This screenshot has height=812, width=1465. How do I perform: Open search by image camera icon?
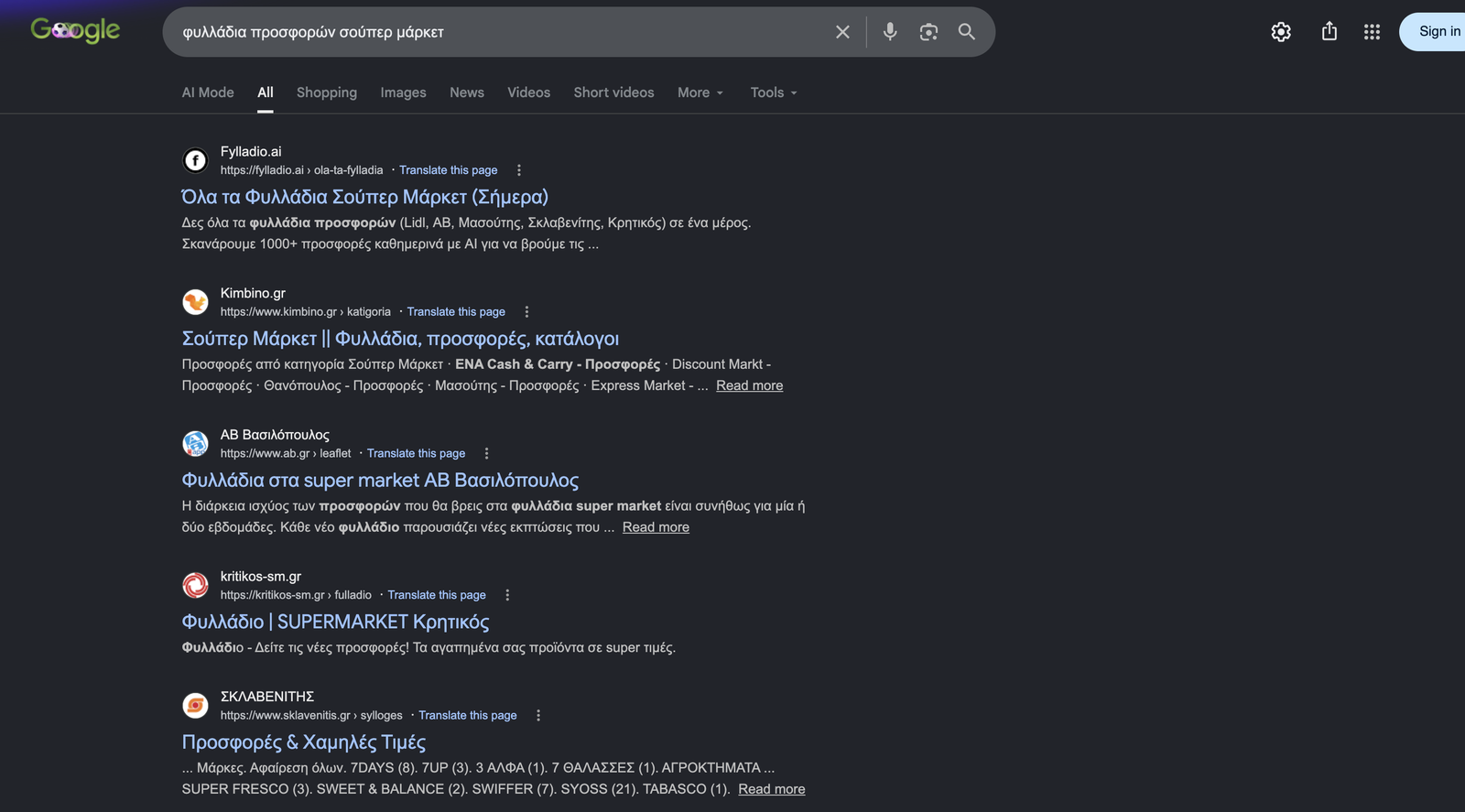(x=928, y=32)
